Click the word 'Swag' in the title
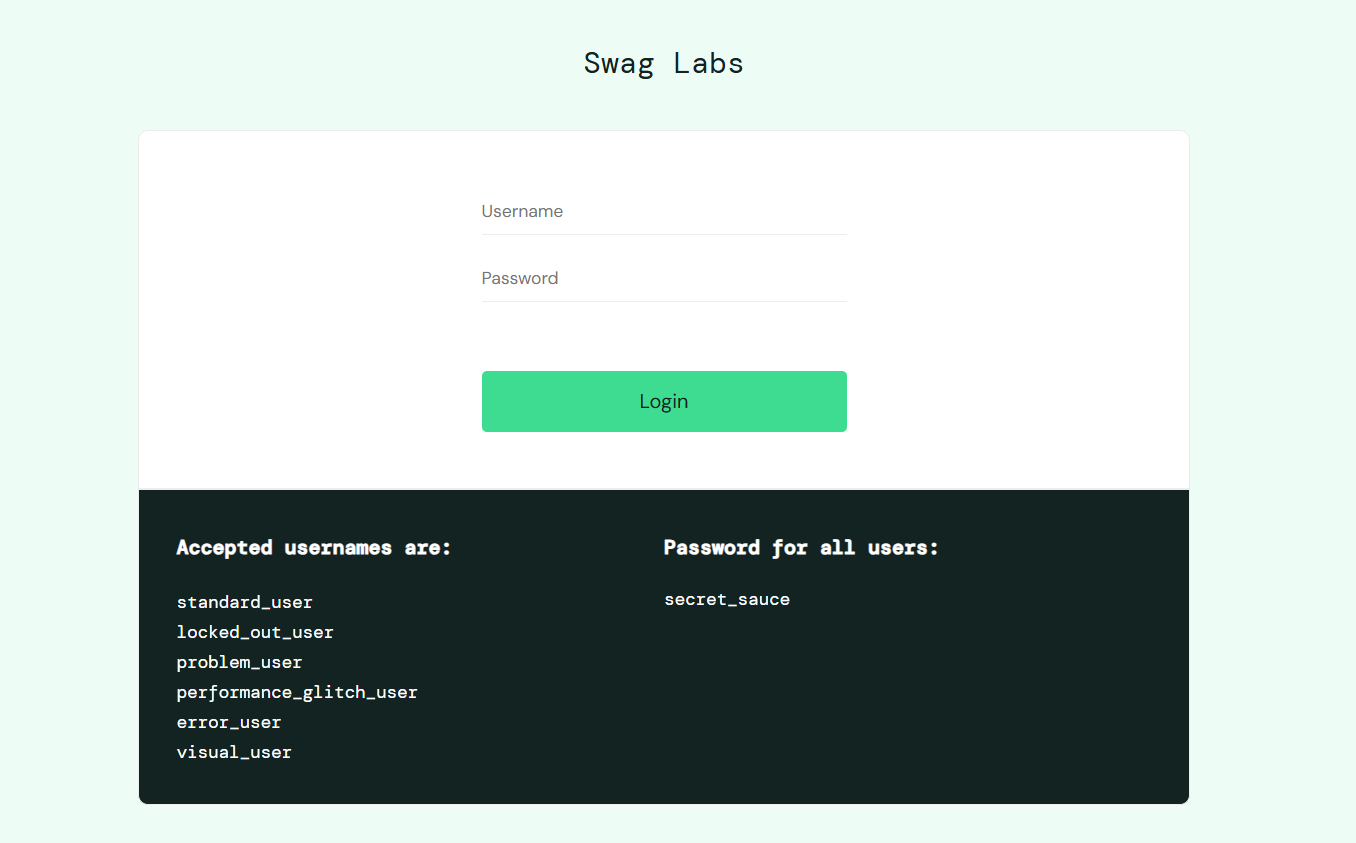 (x=619, y=63)
